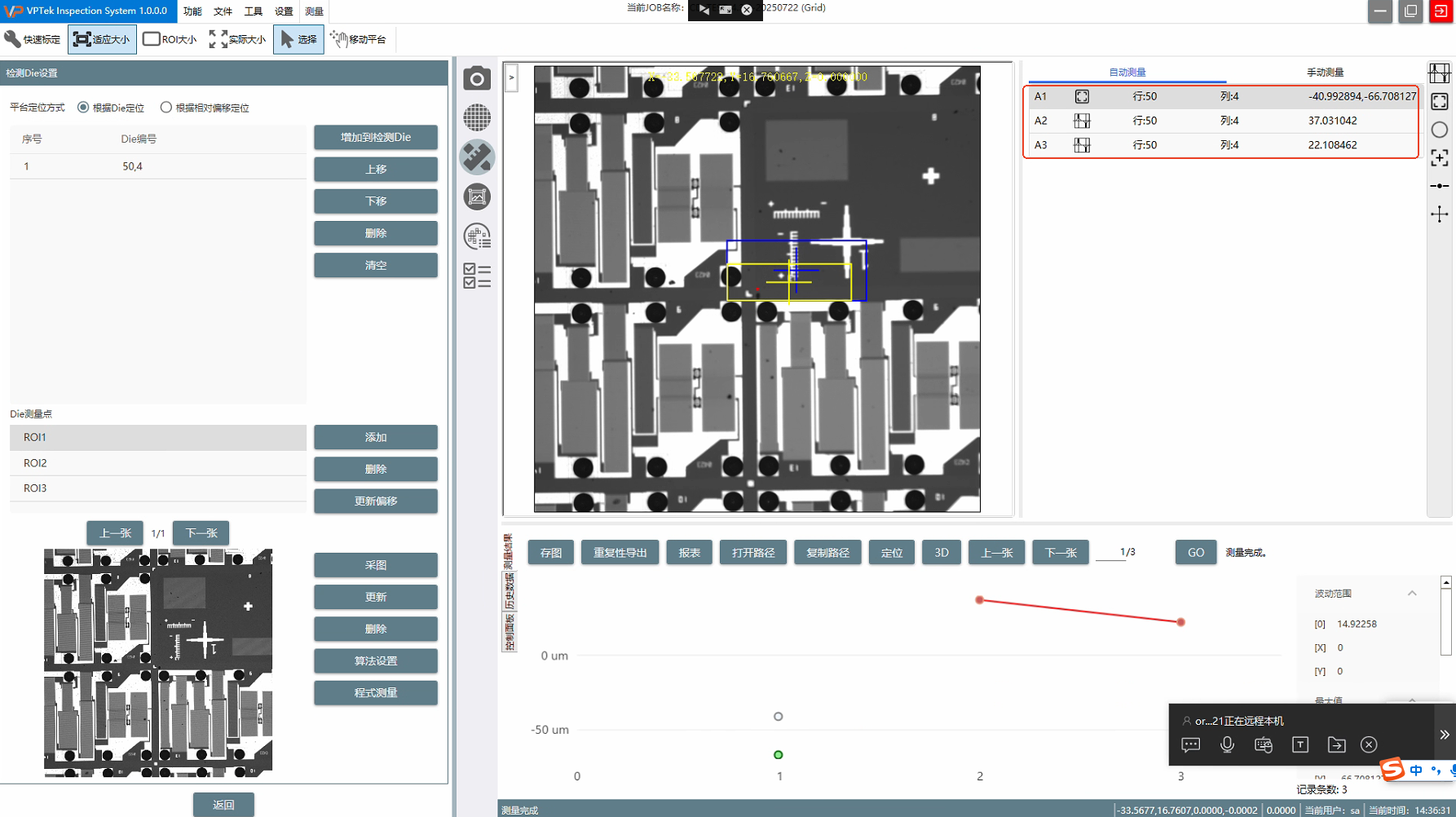Click the crosshair point tool on right toolbar
The height and width of the screenshot is (817, 1456).
click(x=1439, y=214)
